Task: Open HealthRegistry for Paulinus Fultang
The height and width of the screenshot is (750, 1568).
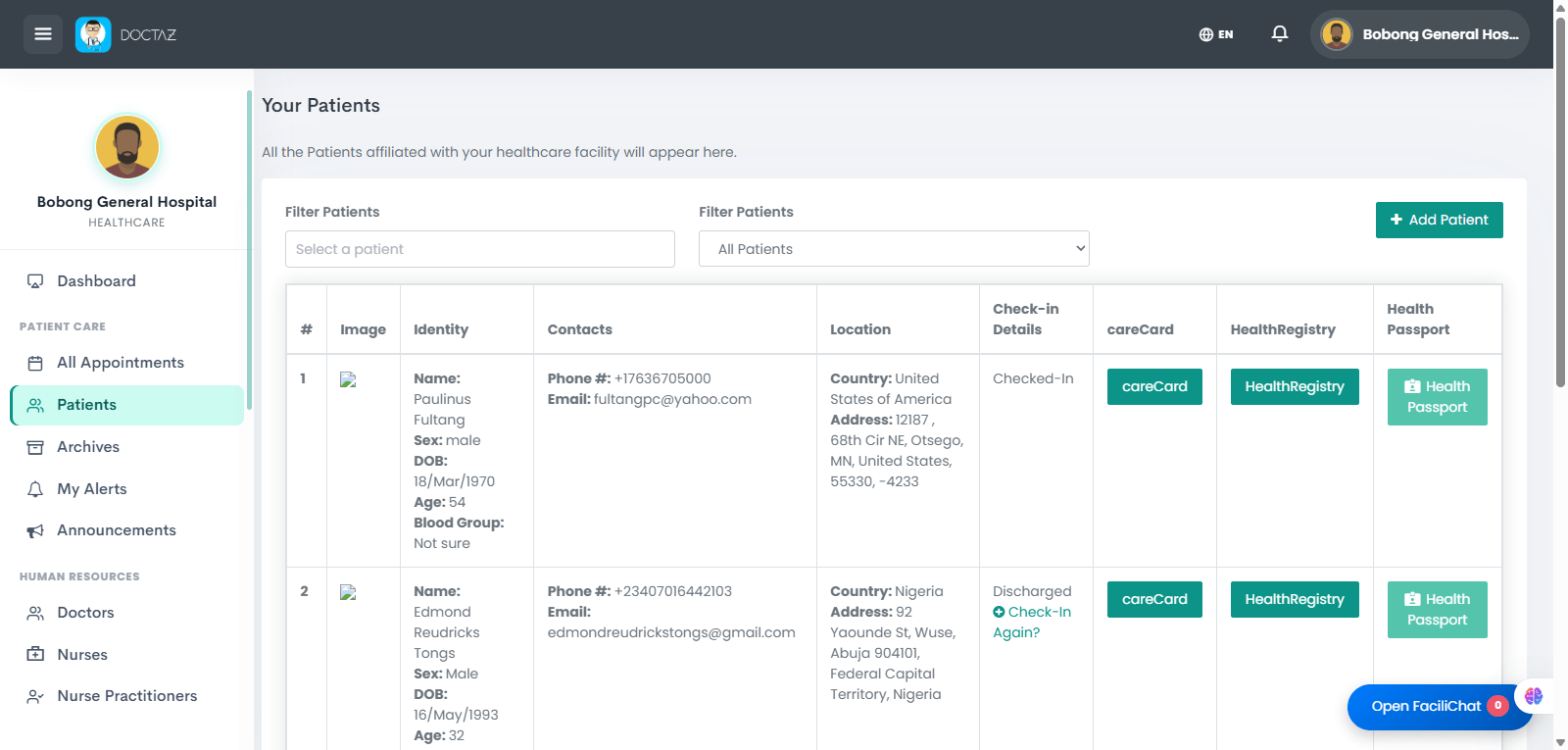Action: tap(1295, 386)
